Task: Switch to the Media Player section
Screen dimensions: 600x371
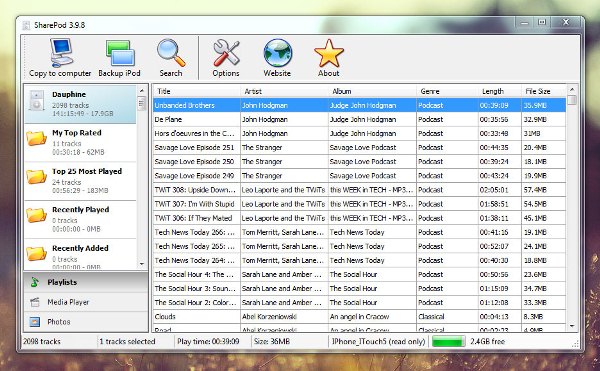Action: [x=86, y=302]
